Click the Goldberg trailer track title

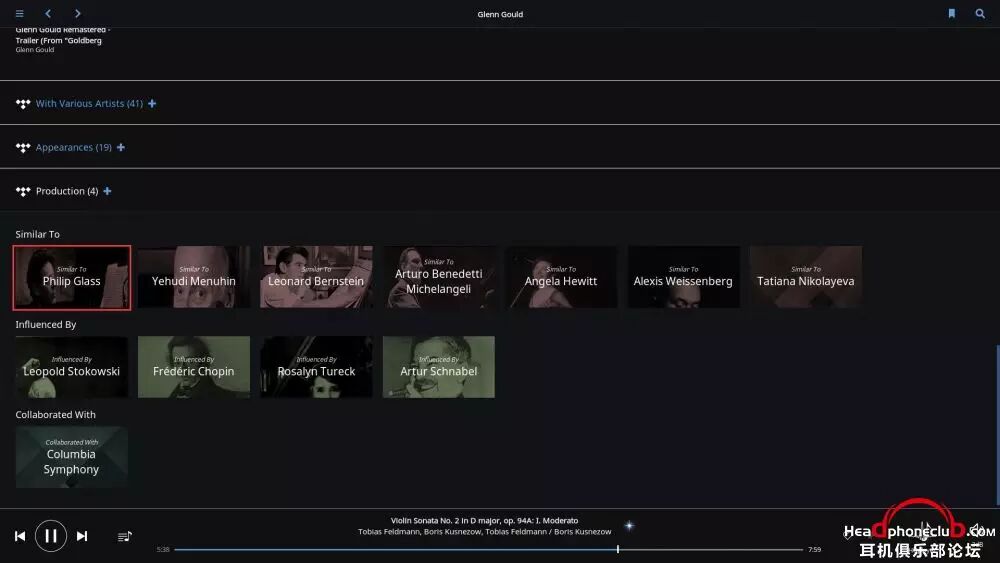62,35
